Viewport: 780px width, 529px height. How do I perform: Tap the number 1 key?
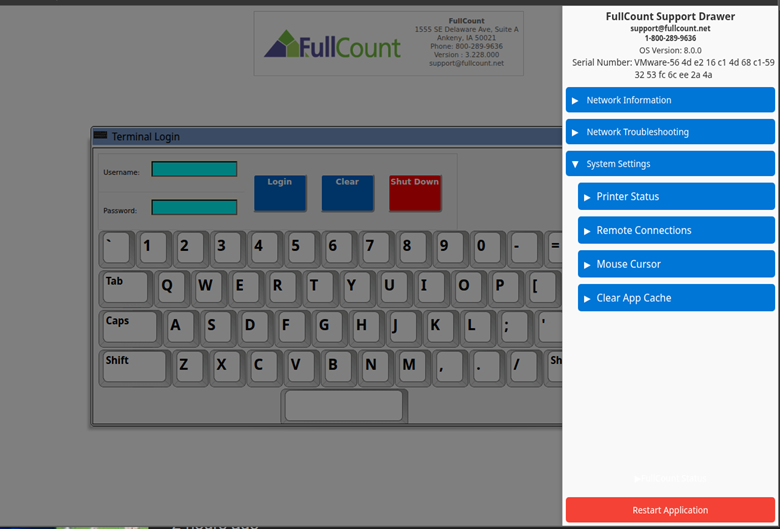154,248
